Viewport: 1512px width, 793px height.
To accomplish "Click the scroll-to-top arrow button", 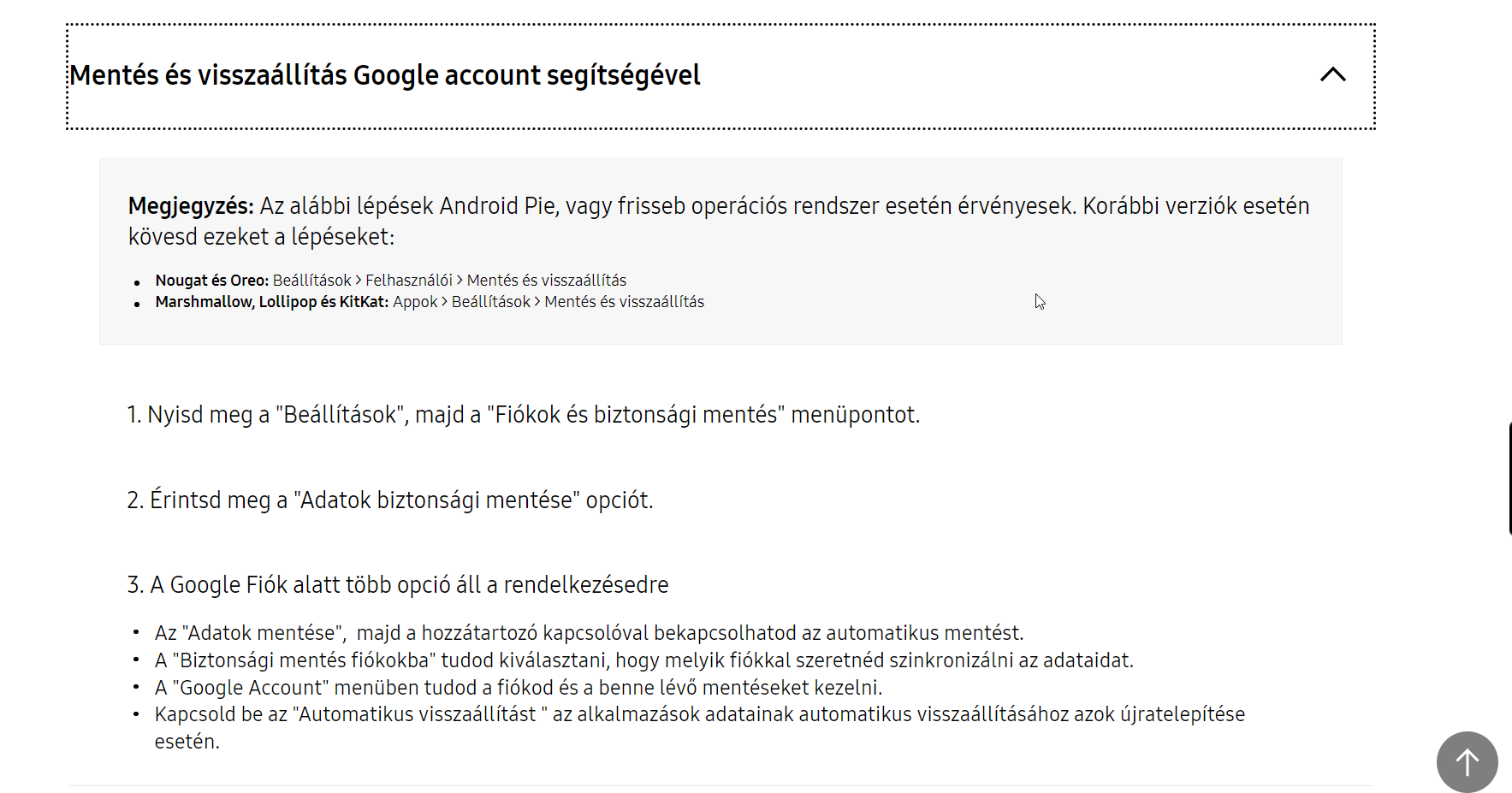I will (x=1467, y=761).
